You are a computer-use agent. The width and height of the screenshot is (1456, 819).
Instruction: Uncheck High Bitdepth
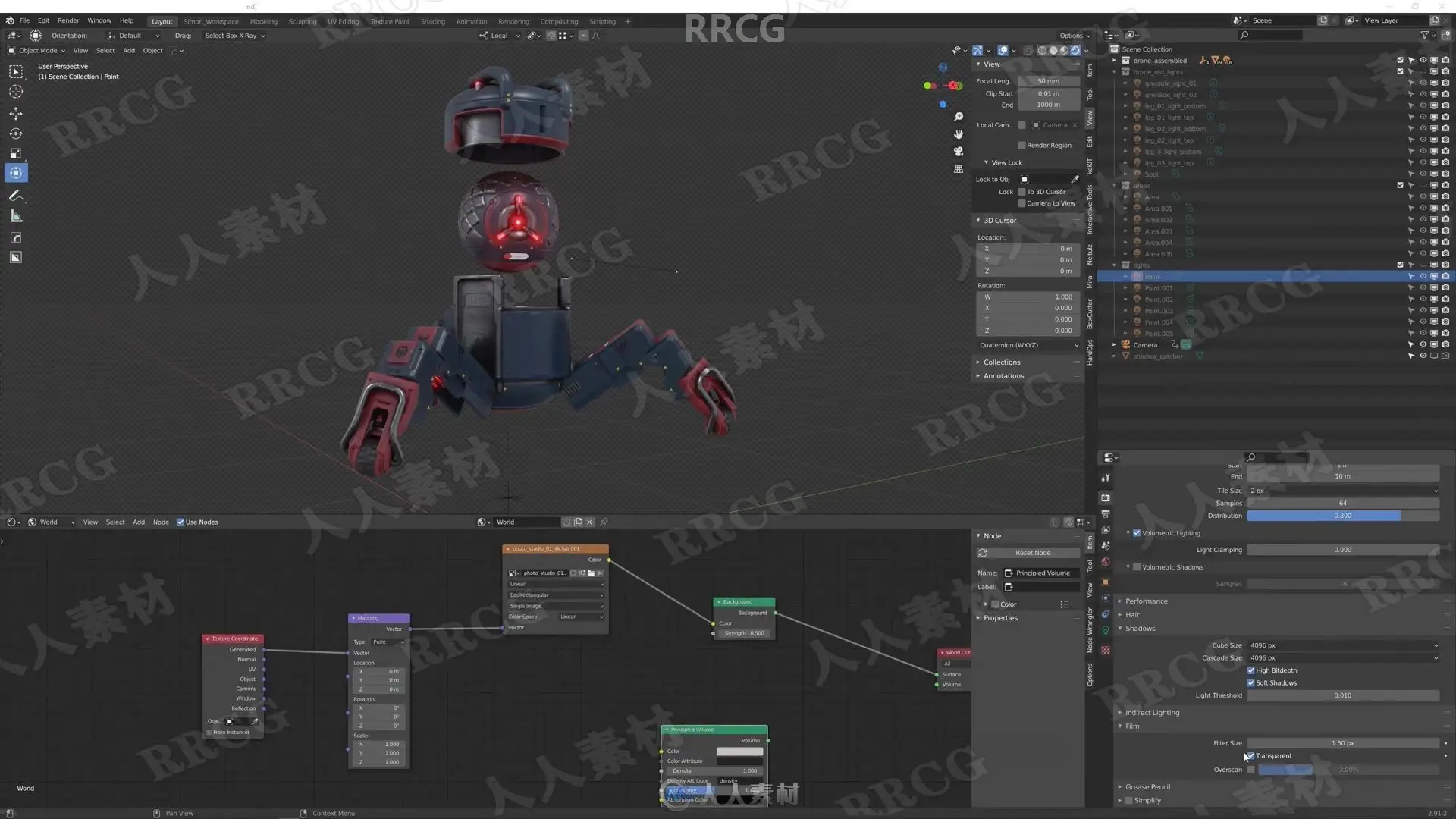pos(1250,670)
